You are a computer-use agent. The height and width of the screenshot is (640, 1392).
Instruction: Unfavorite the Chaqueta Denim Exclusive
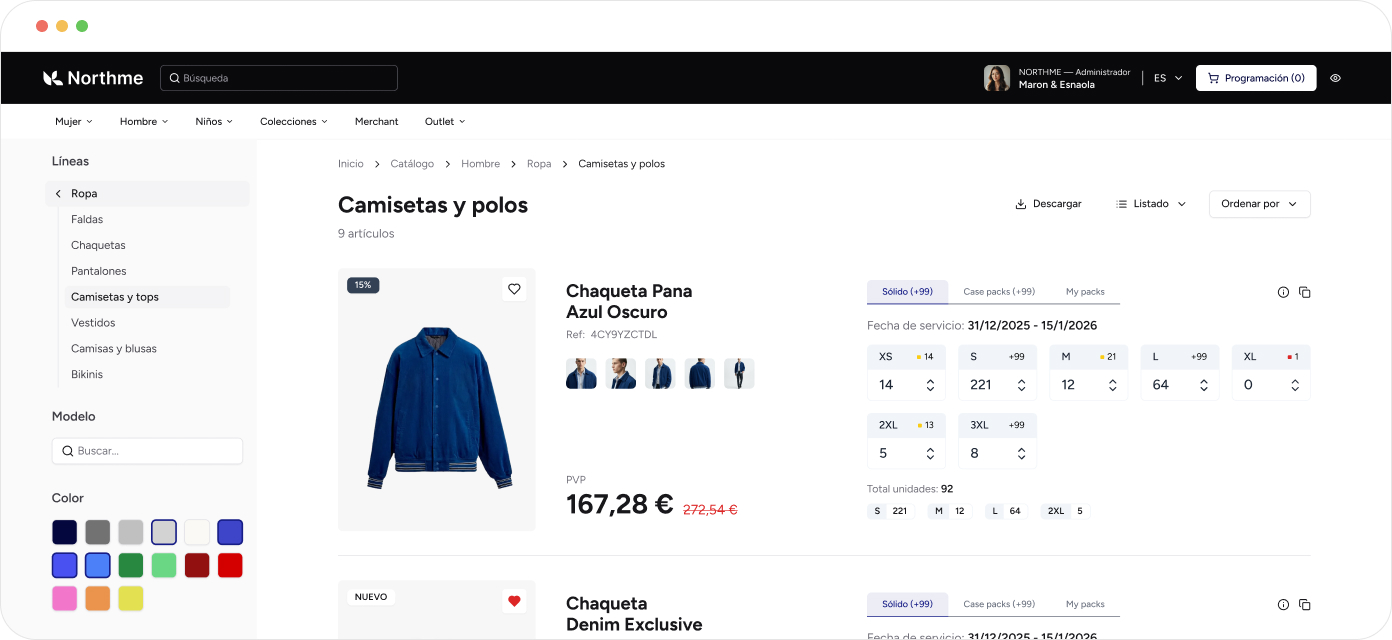click(x=514, y=601)
